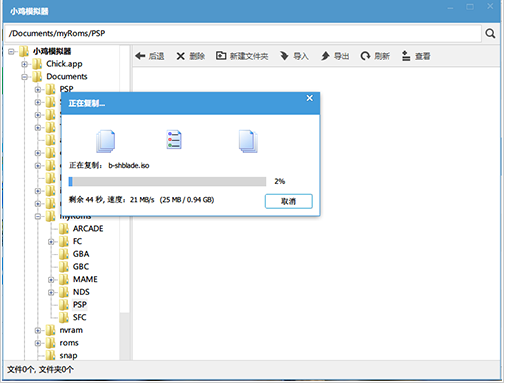Click the 2% progress text

(x=280, y=181)
